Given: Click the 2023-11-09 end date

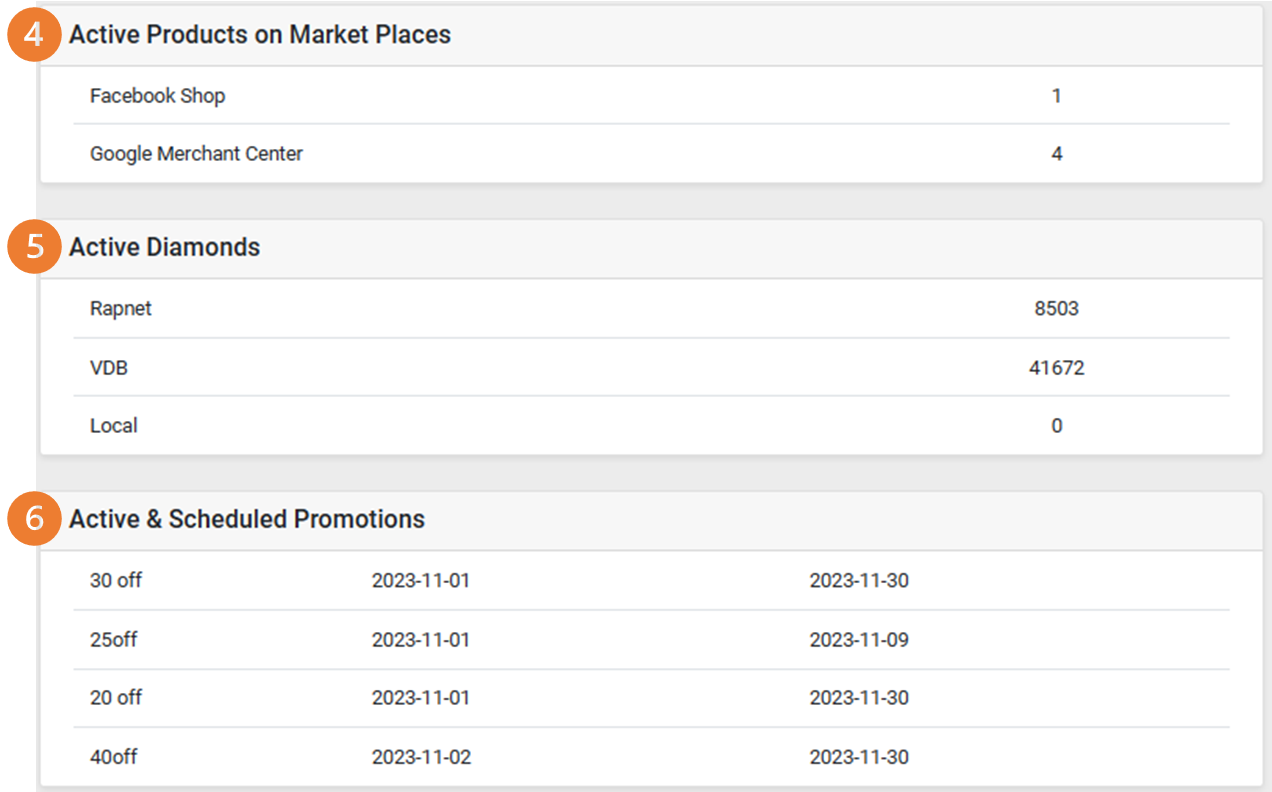Looking at the screenshot, I should [859, 639].
